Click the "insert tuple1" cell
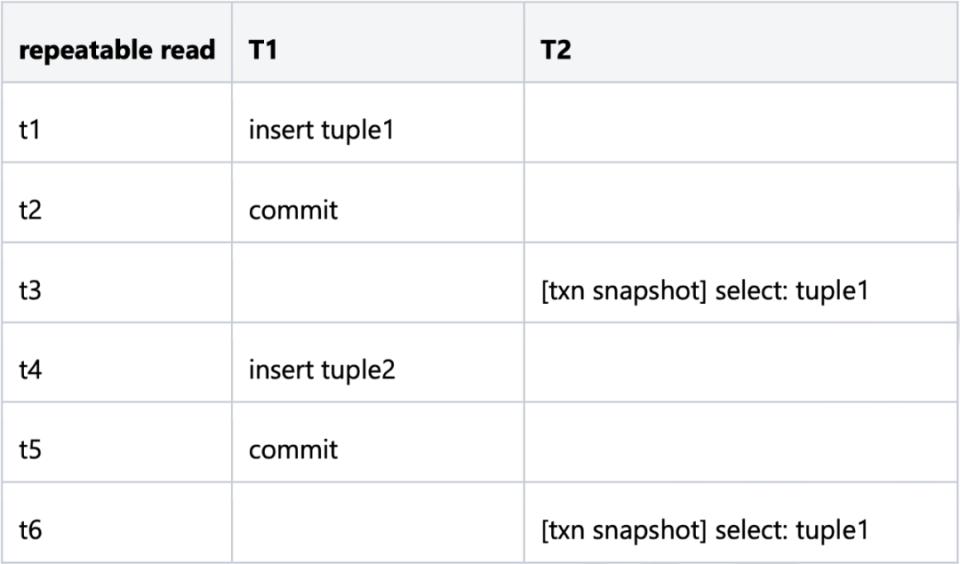This screenshot has height=564, width=960. coord(322,130)
